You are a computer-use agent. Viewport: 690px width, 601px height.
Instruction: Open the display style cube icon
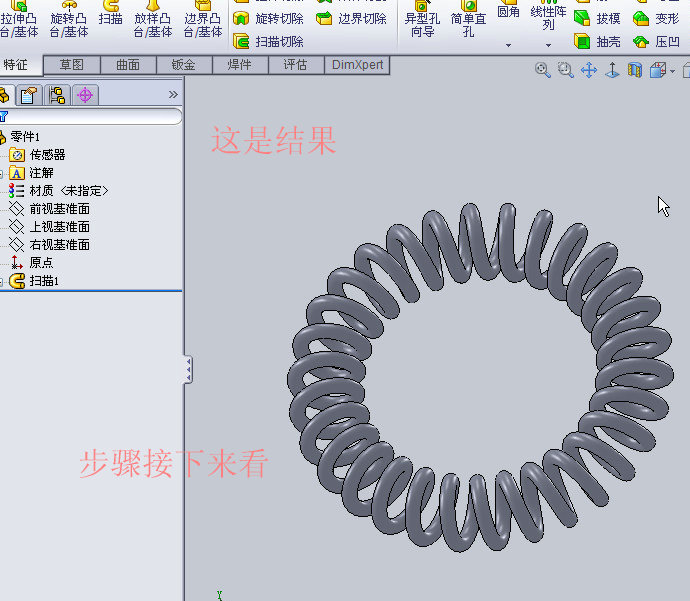pos(658,70)
